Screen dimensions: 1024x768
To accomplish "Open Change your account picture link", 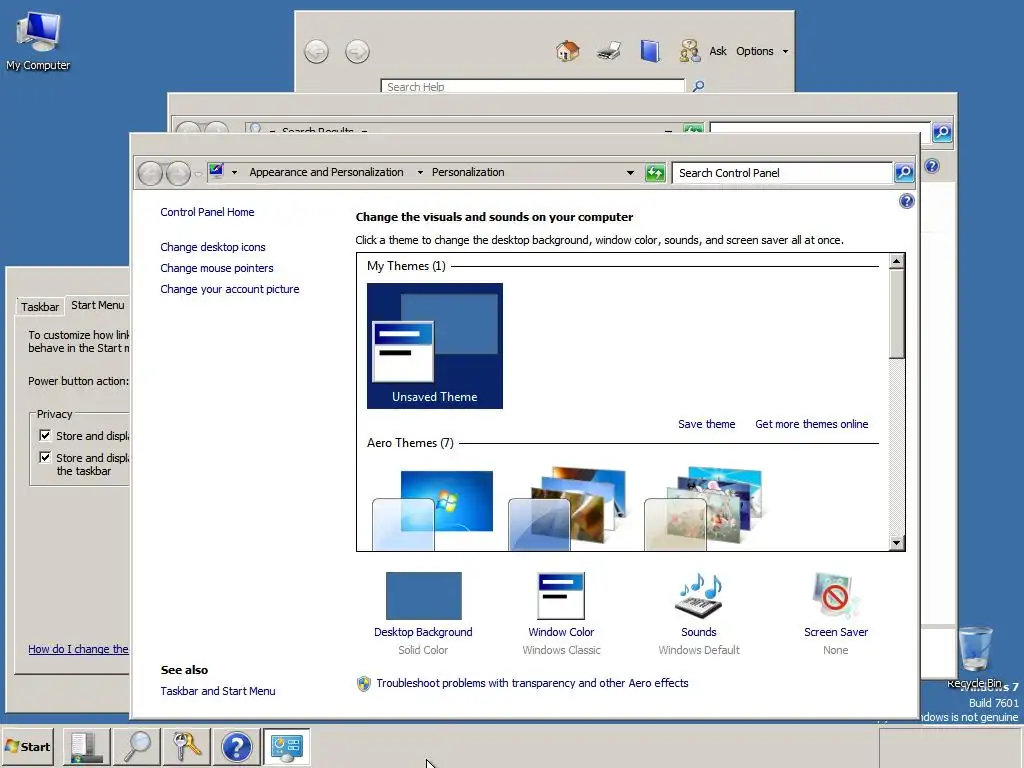I will [230, 289].
